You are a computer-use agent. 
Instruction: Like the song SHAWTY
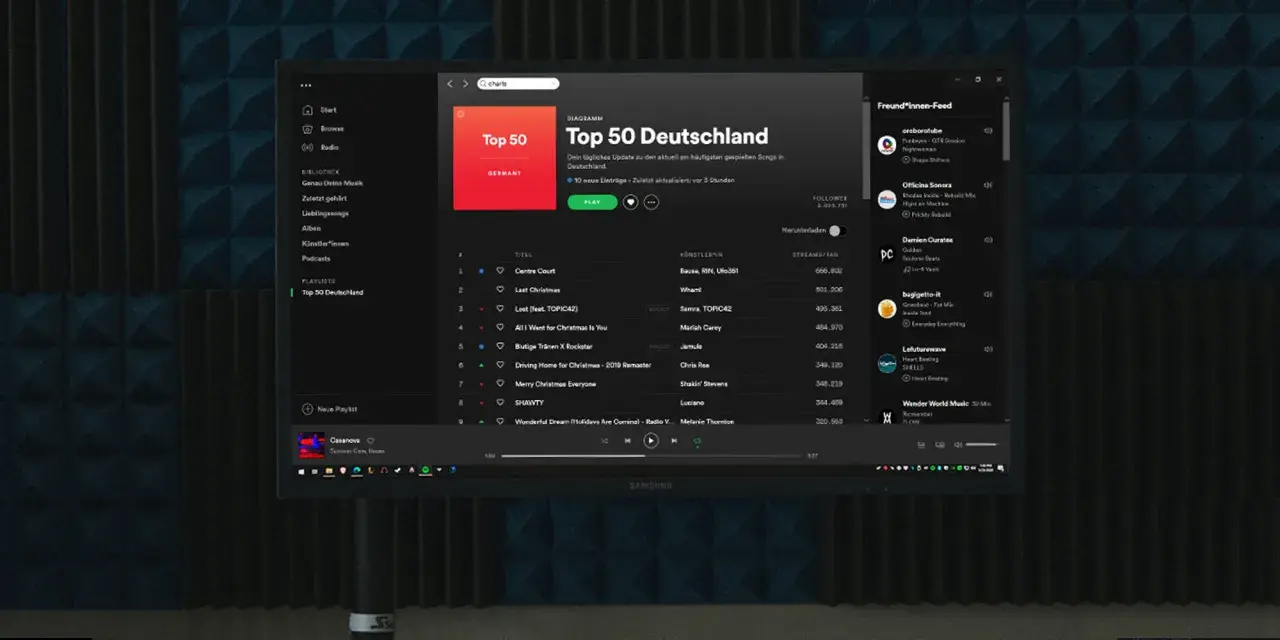coord(500,402)
